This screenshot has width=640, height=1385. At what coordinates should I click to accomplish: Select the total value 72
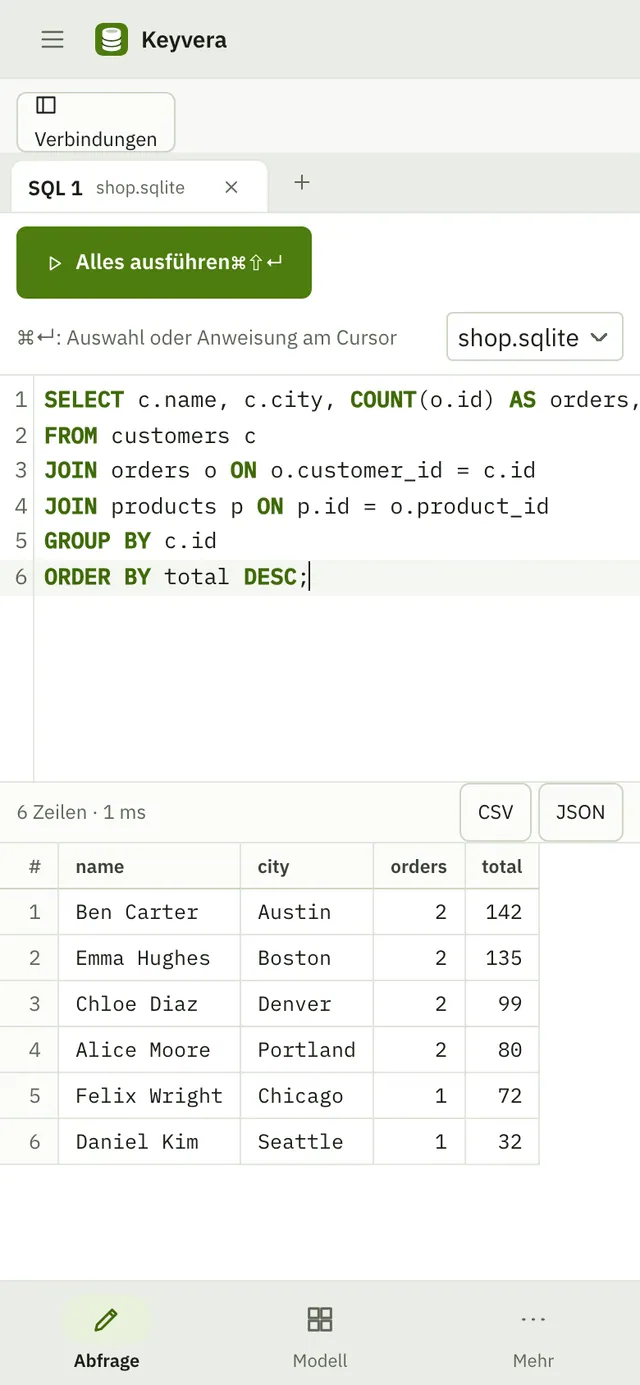[502, 1096]
